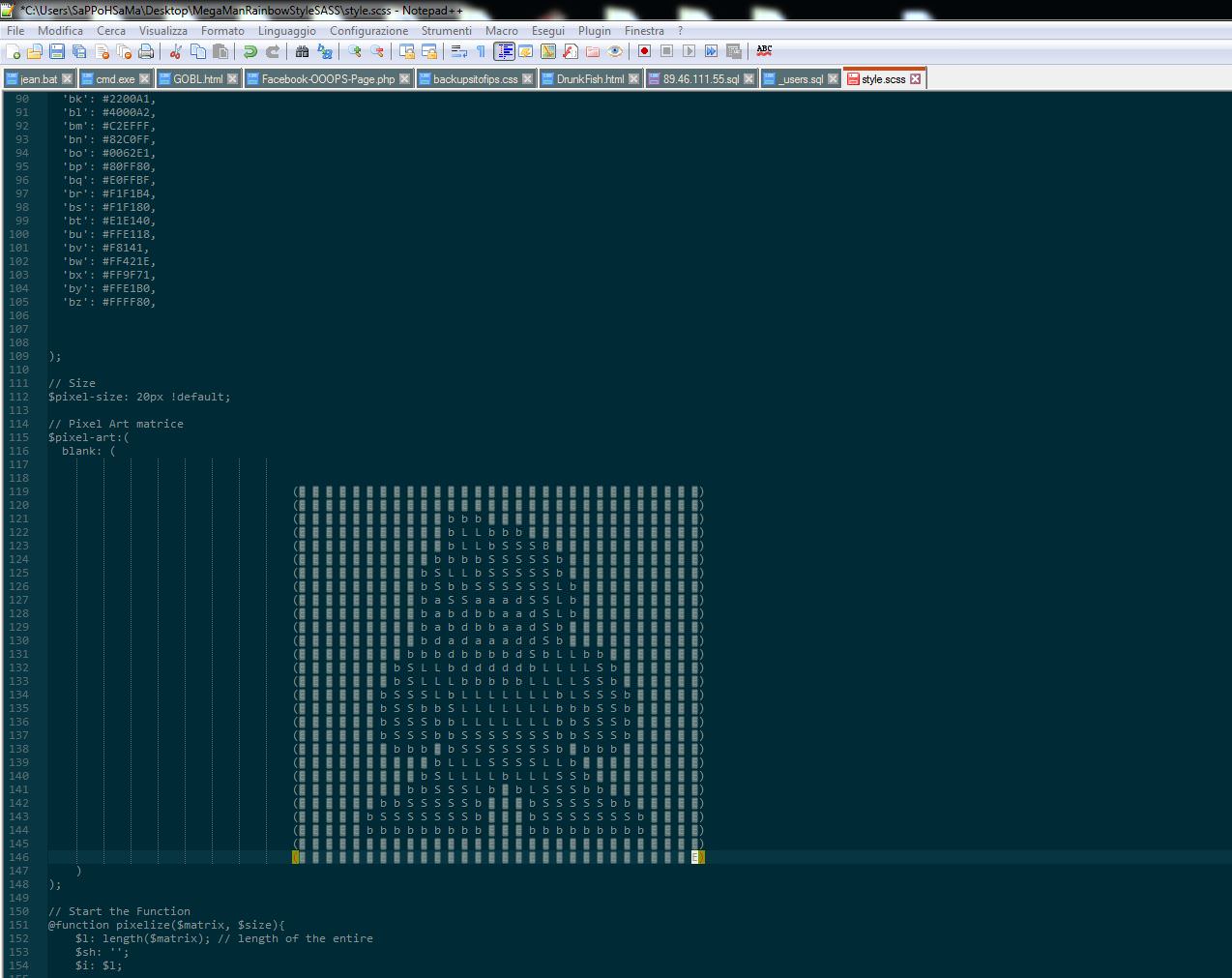Toggle word wrap toolbar icon
The image size is (1232, 978).
[459, 51]
